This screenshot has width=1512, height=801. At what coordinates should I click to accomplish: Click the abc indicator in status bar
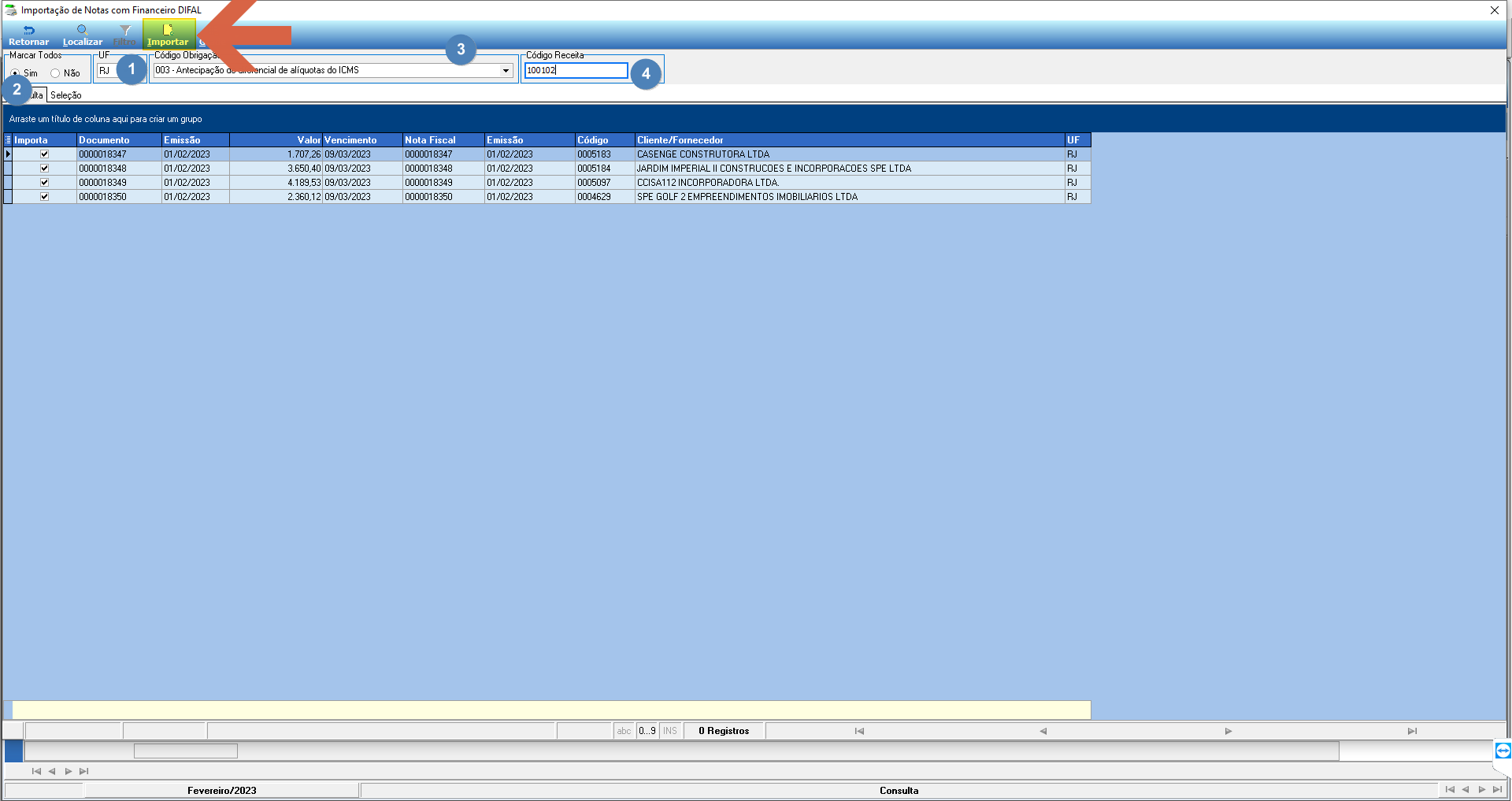tap(624, 731)
